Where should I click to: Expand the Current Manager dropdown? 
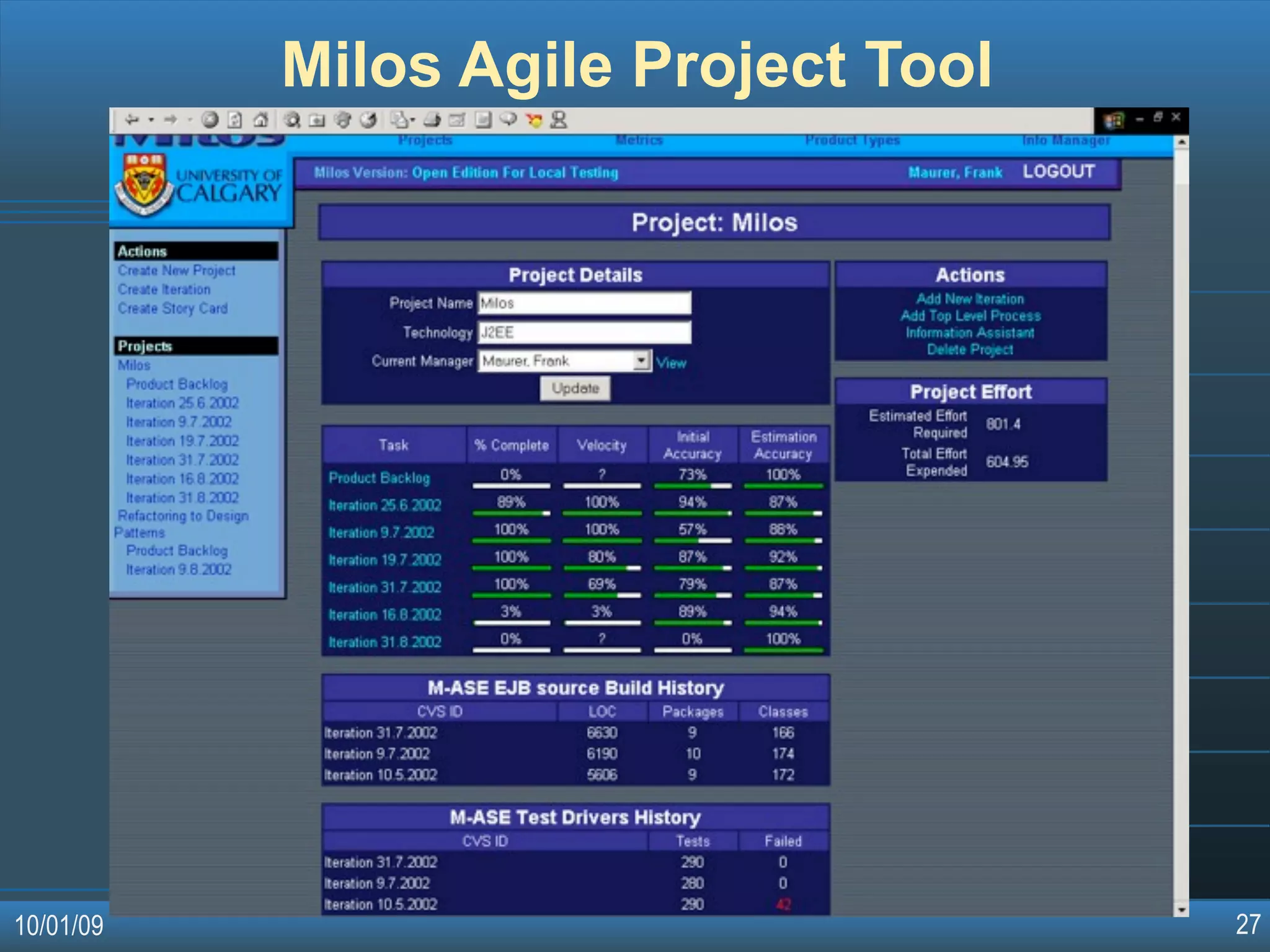(x=641, y=361)
